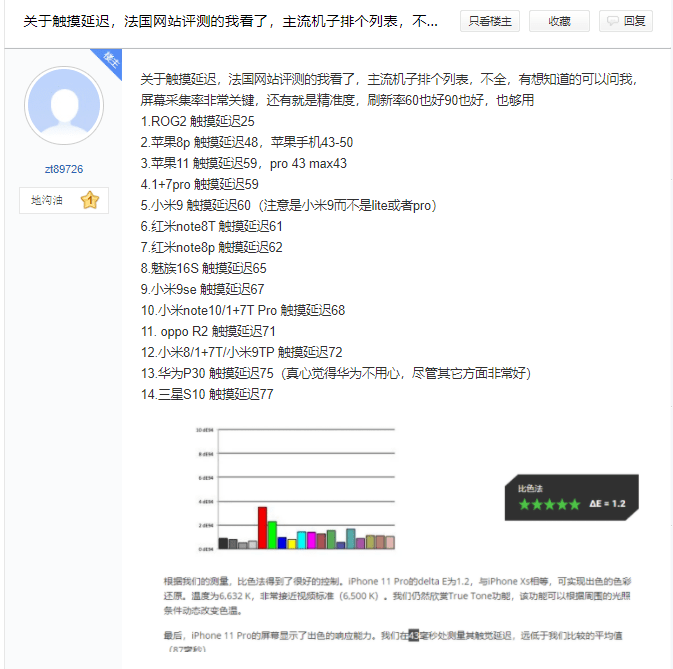Click the line '9.小米9se 触摸延迟67'

pos(202,290)
